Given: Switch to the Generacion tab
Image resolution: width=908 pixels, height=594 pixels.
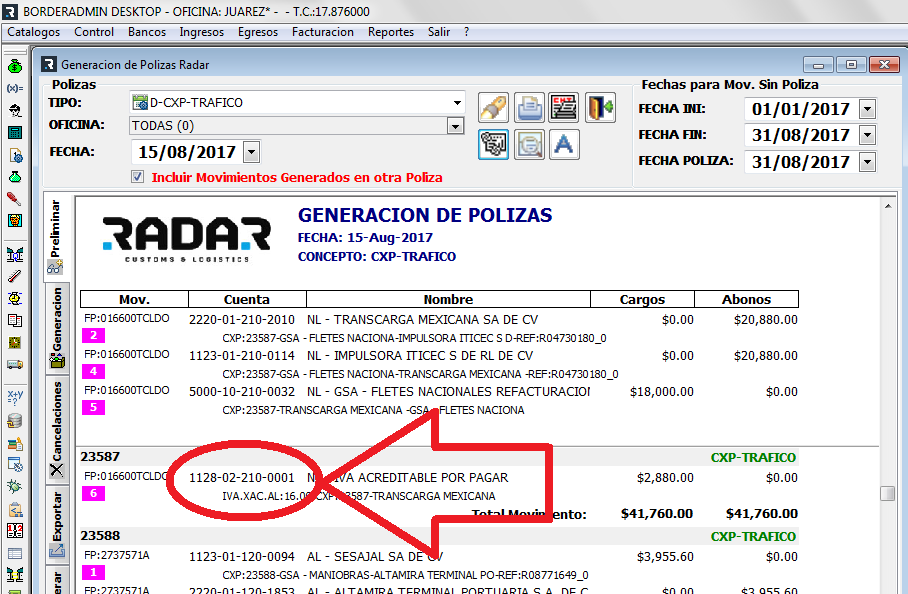Looking at the screenshot, I should click(x=57, y=328).
